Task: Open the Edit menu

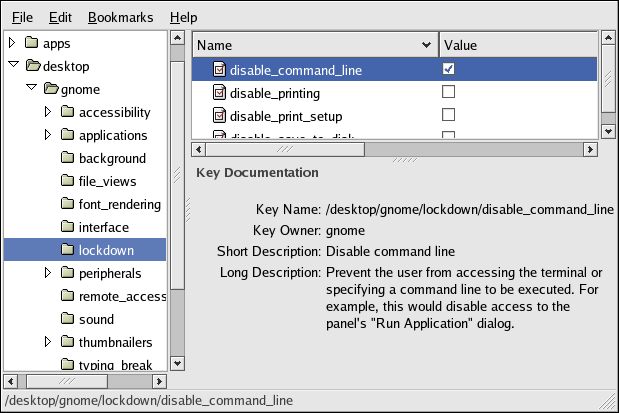Action: (60, 17)
